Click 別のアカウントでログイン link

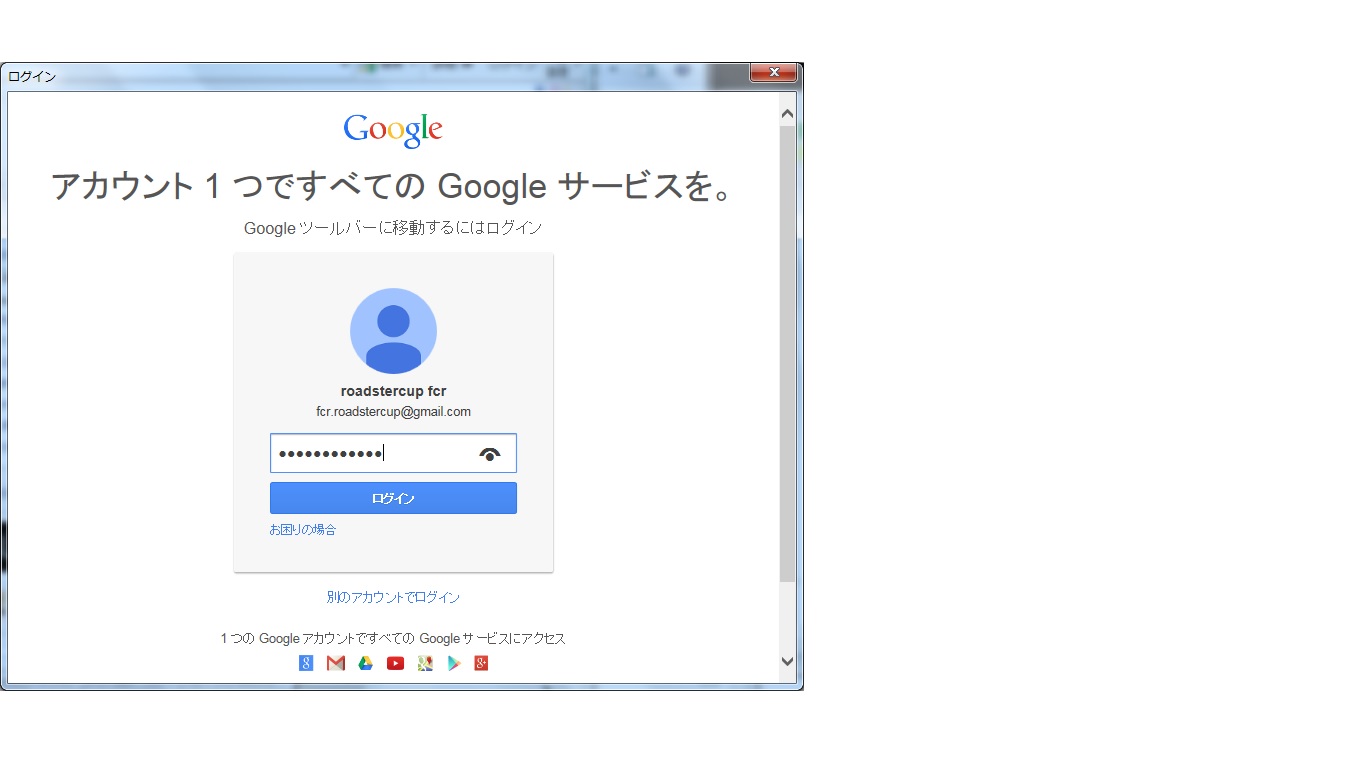pyautogui.click(x=393, y=597)
